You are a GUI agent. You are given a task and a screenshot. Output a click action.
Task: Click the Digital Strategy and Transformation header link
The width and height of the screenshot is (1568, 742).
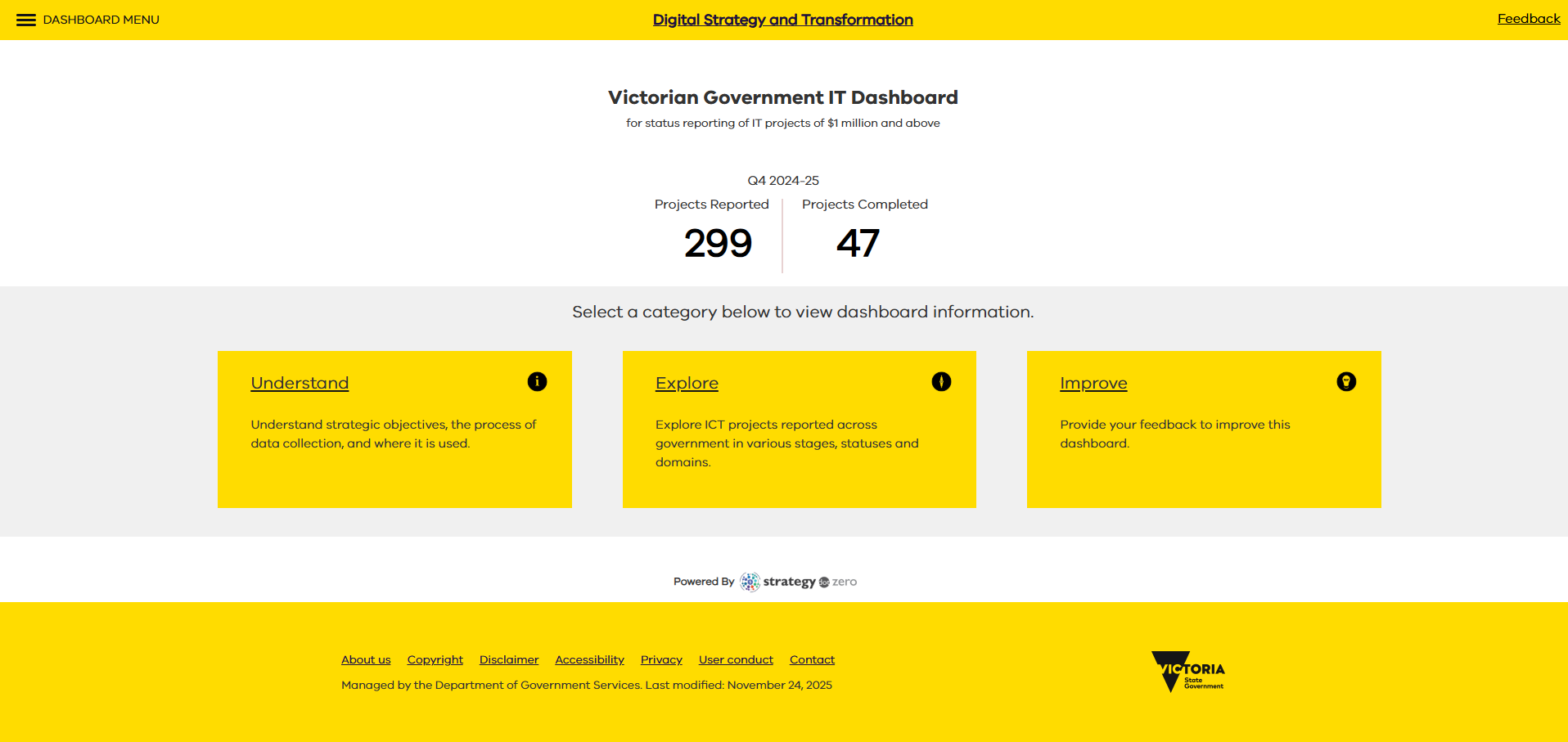coord(782,20)
